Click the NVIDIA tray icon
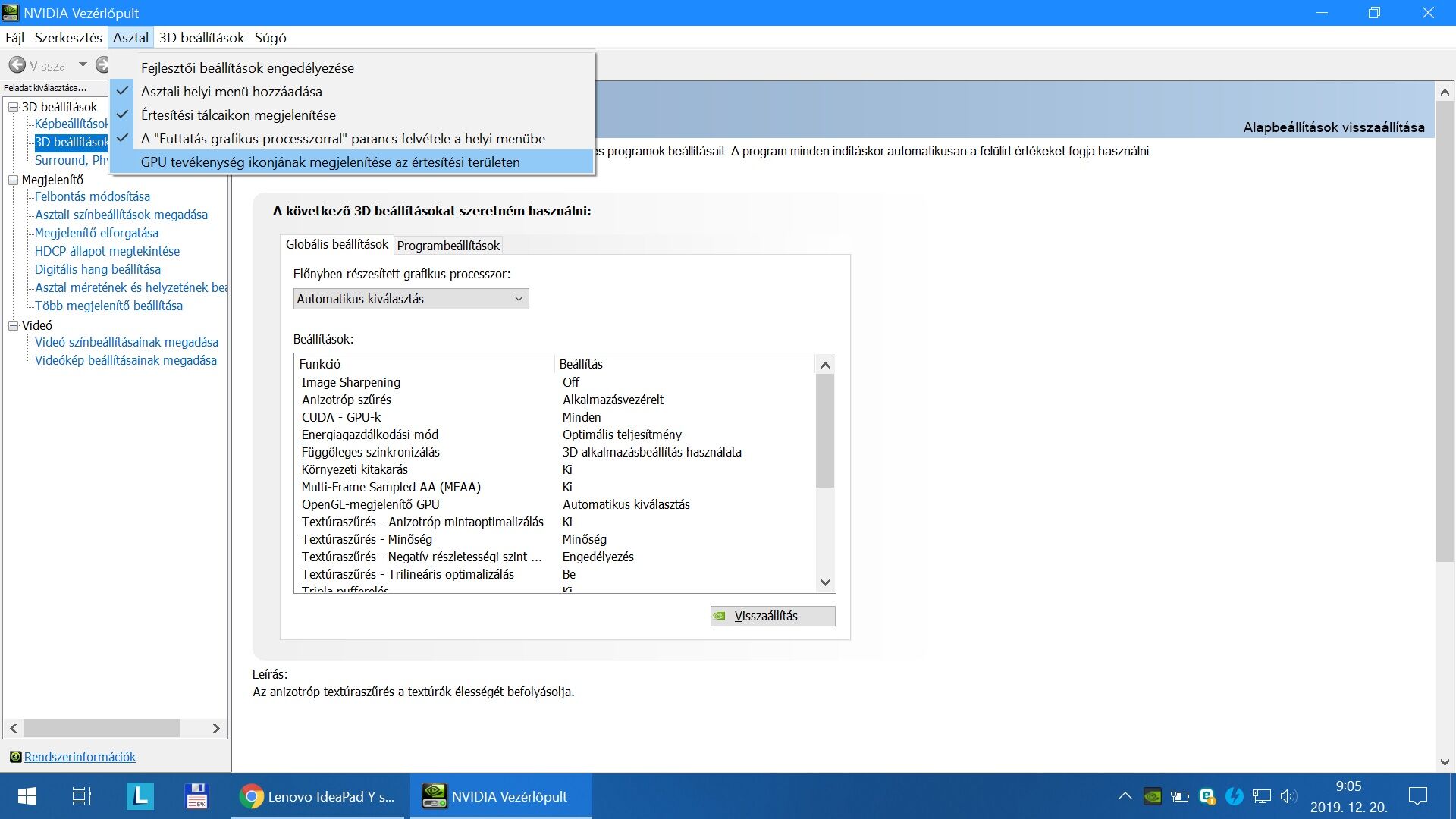Screen dimensions: 1456x819 click(x=1152, y=796)
